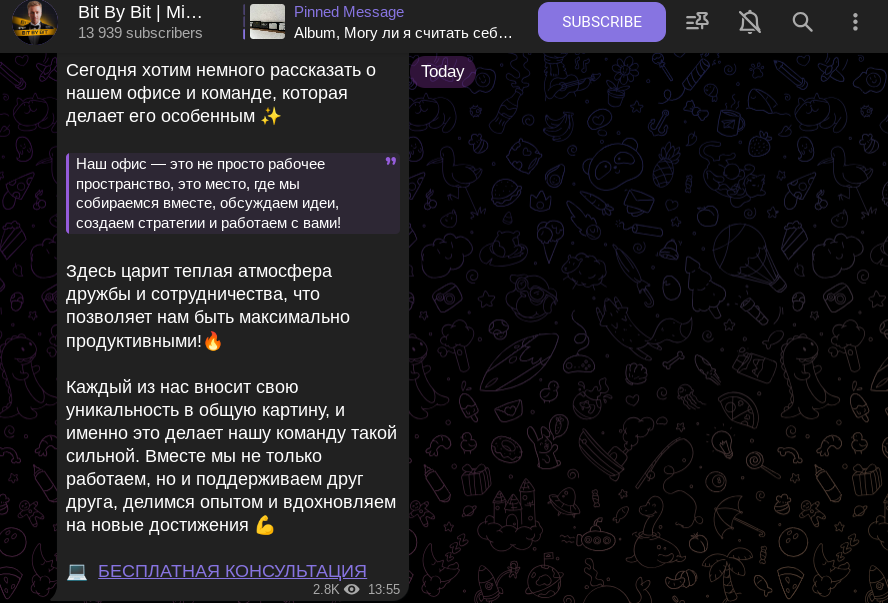Toggle the muted notifications bell icon
888x603 pixels.
pyautogui.click(x=749, y=22)
